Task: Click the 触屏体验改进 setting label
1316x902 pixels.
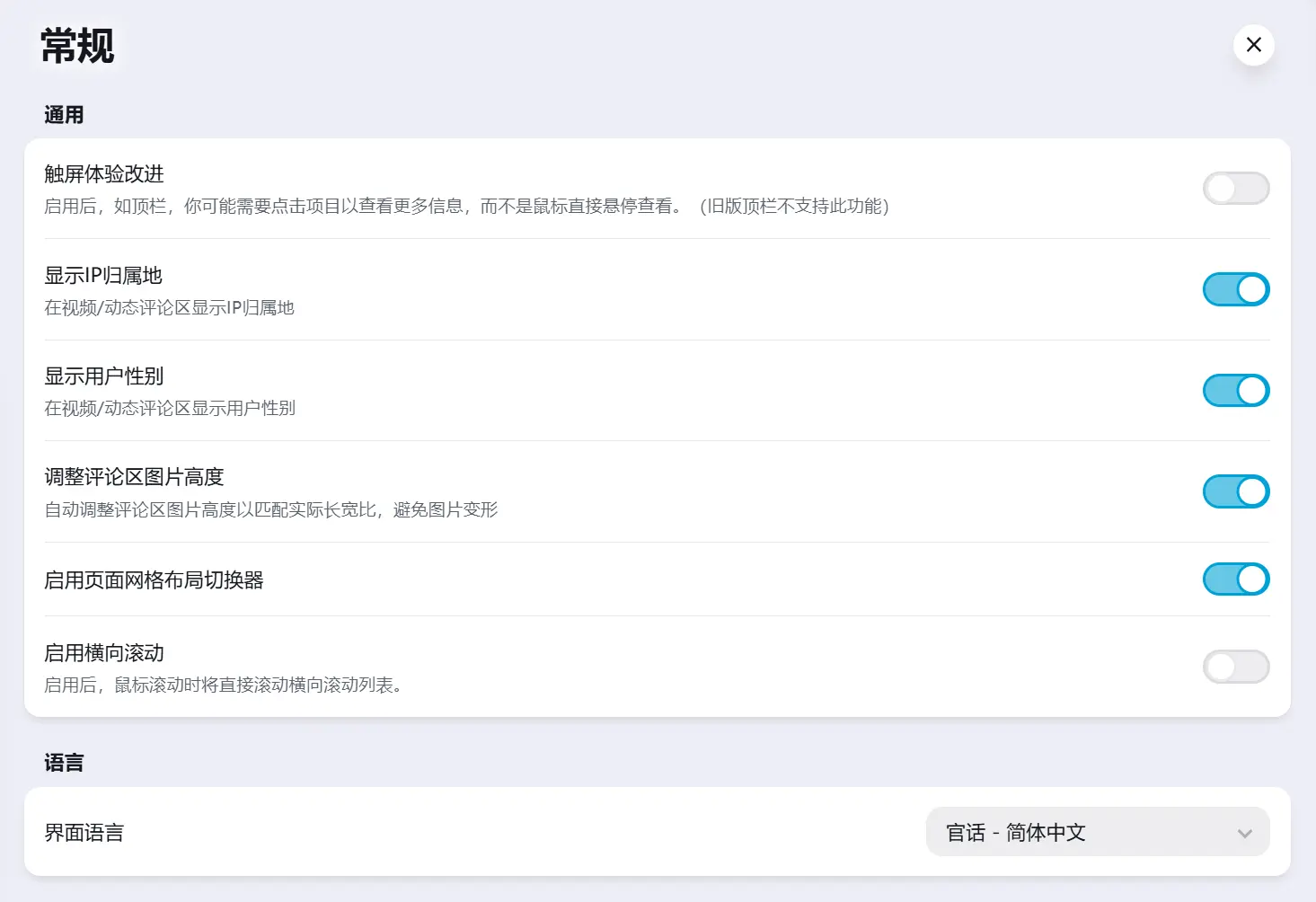Action: [x=104, y=174]
